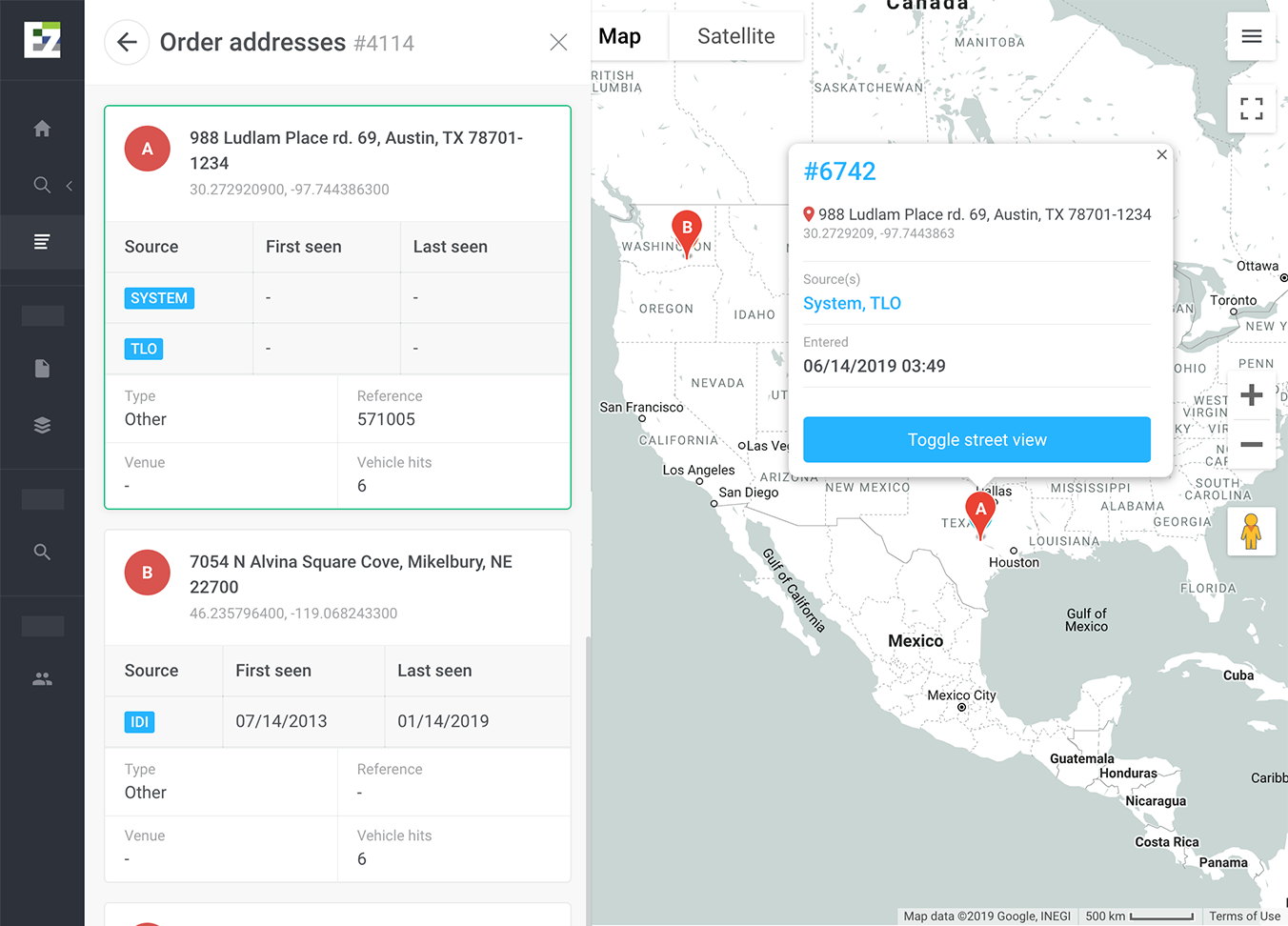Image resolution: width=1288 pixels, height=926 pixels.
Task: Open the map hamburger menu
Action: click(1251, 36)
